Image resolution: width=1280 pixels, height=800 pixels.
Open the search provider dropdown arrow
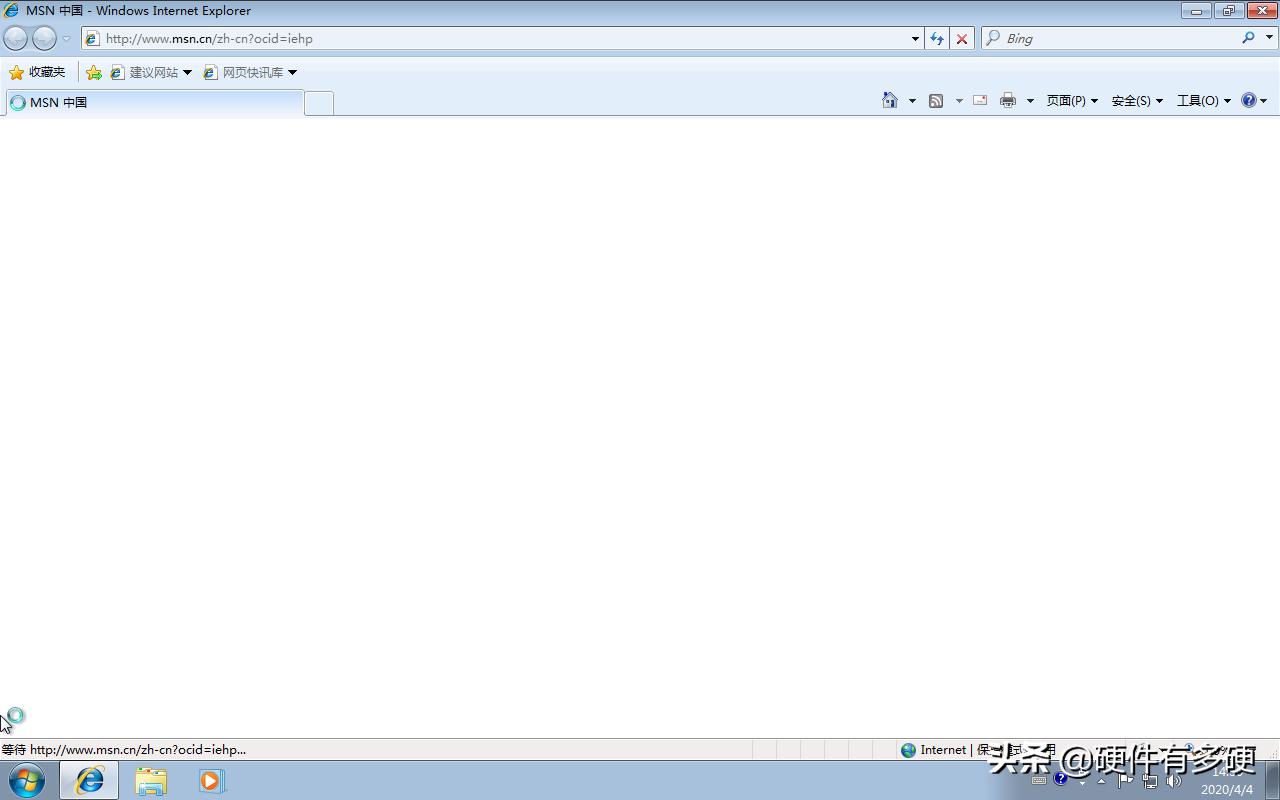(x=1270, y=38)
